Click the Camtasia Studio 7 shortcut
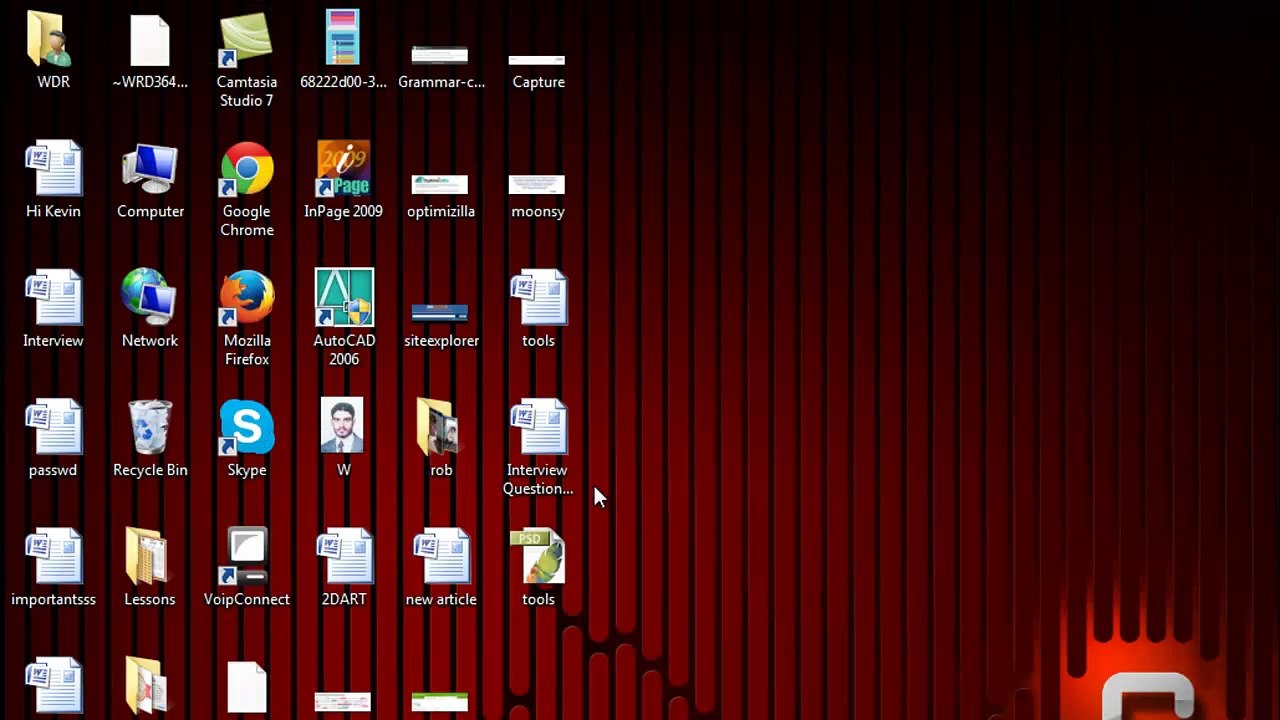This screenshot has width=1280, height=720. click(x=246, y=40)
